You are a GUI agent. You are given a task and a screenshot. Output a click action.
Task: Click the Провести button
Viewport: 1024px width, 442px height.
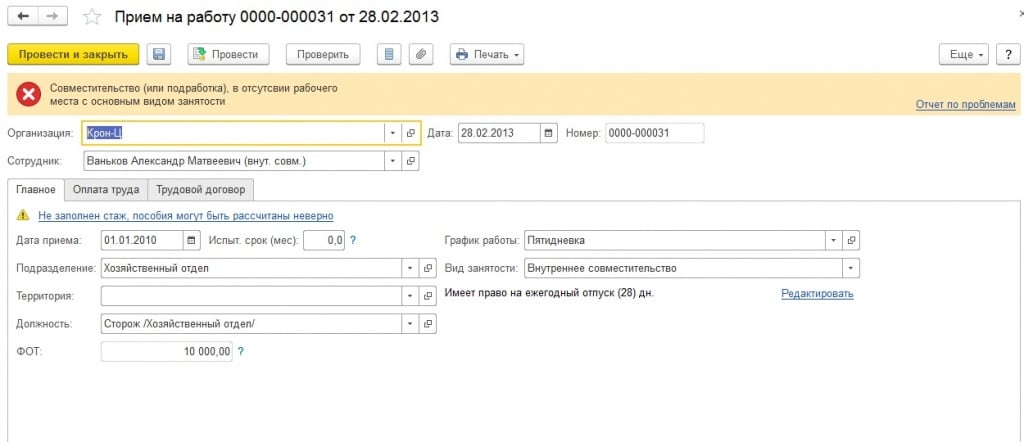(228, 55)
